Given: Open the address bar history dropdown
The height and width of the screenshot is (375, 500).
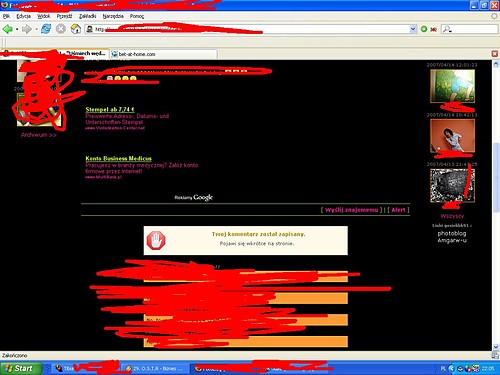Looking at the screenshot, I should pyautogui.click(x=413, y=29).
